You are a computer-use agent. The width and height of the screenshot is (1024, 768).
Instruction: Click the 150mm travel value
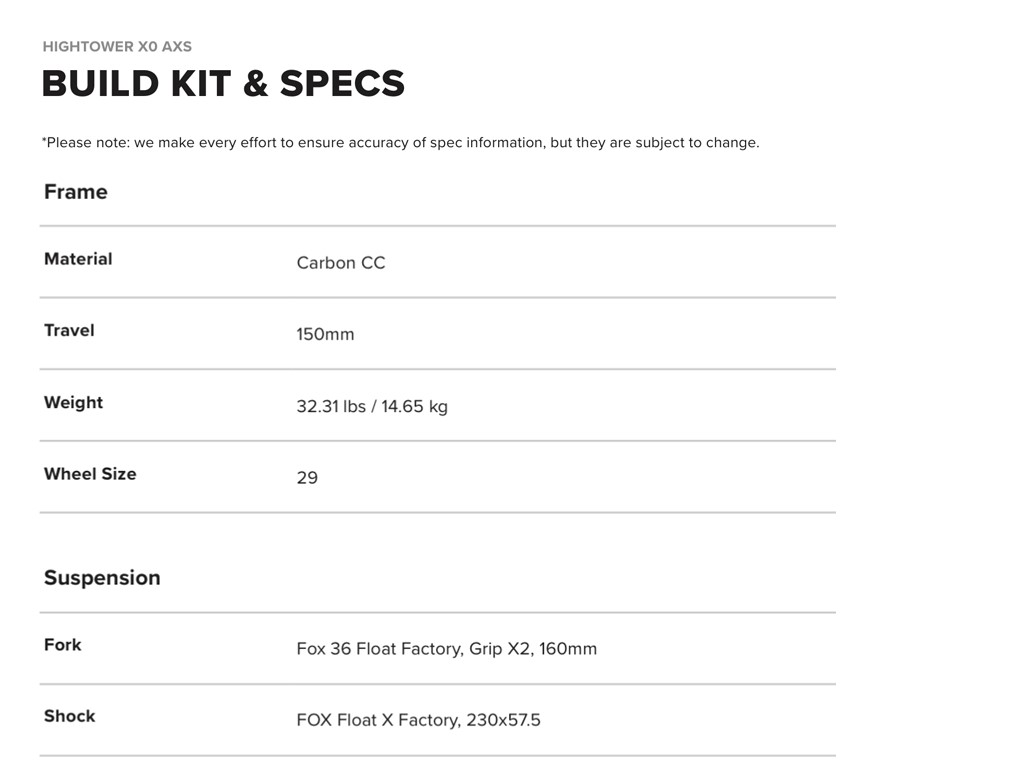pos(325,335)
